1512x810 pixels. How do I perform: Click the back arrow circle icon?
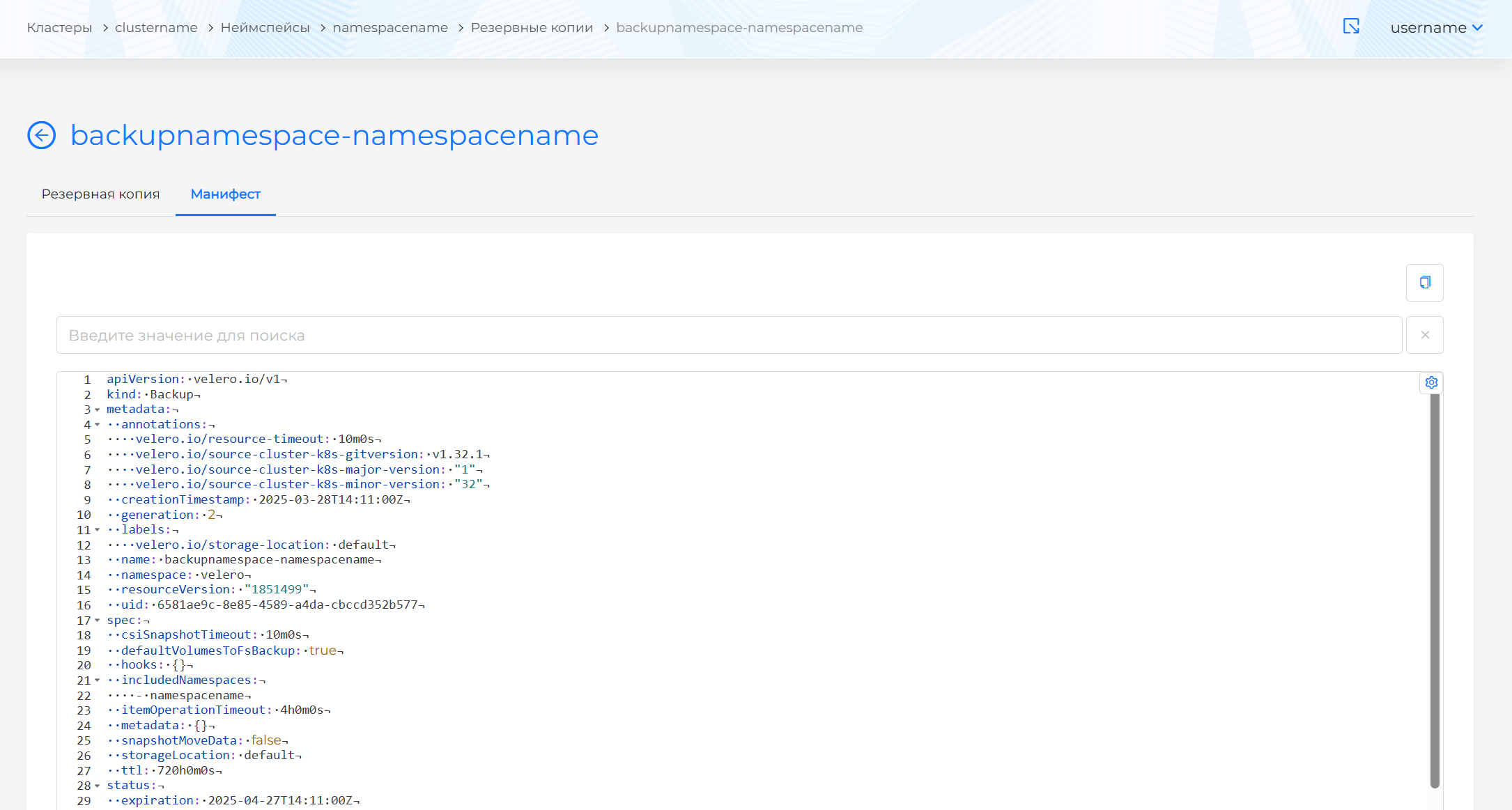coord(41,135)
